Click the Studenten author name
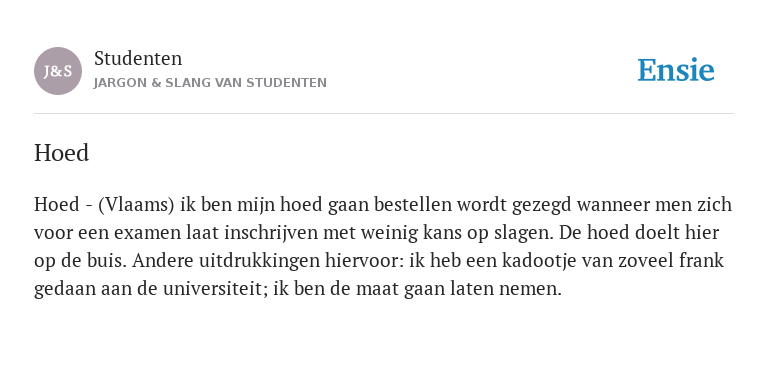This screenshot has height=384, width=768. pos(138,59)
